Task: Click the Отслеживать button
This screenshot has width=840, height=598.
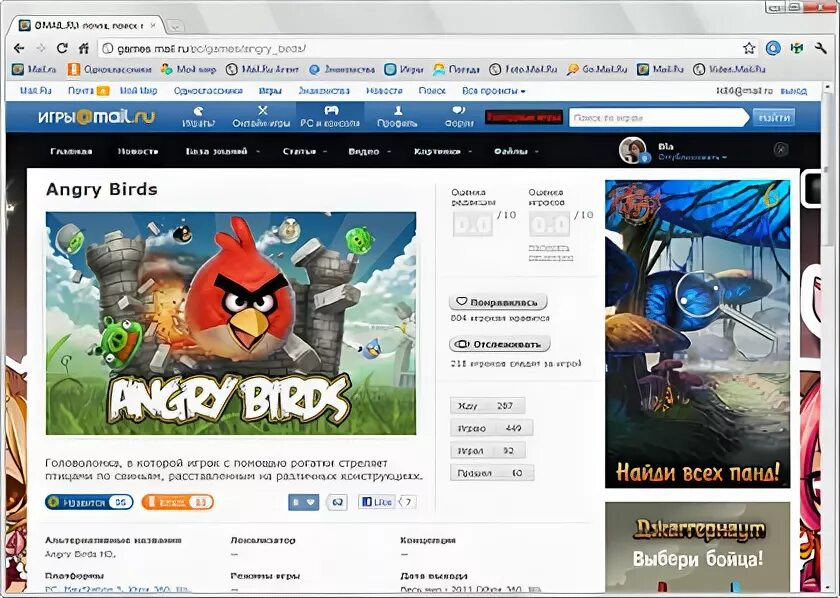Action: coord(499,344)
